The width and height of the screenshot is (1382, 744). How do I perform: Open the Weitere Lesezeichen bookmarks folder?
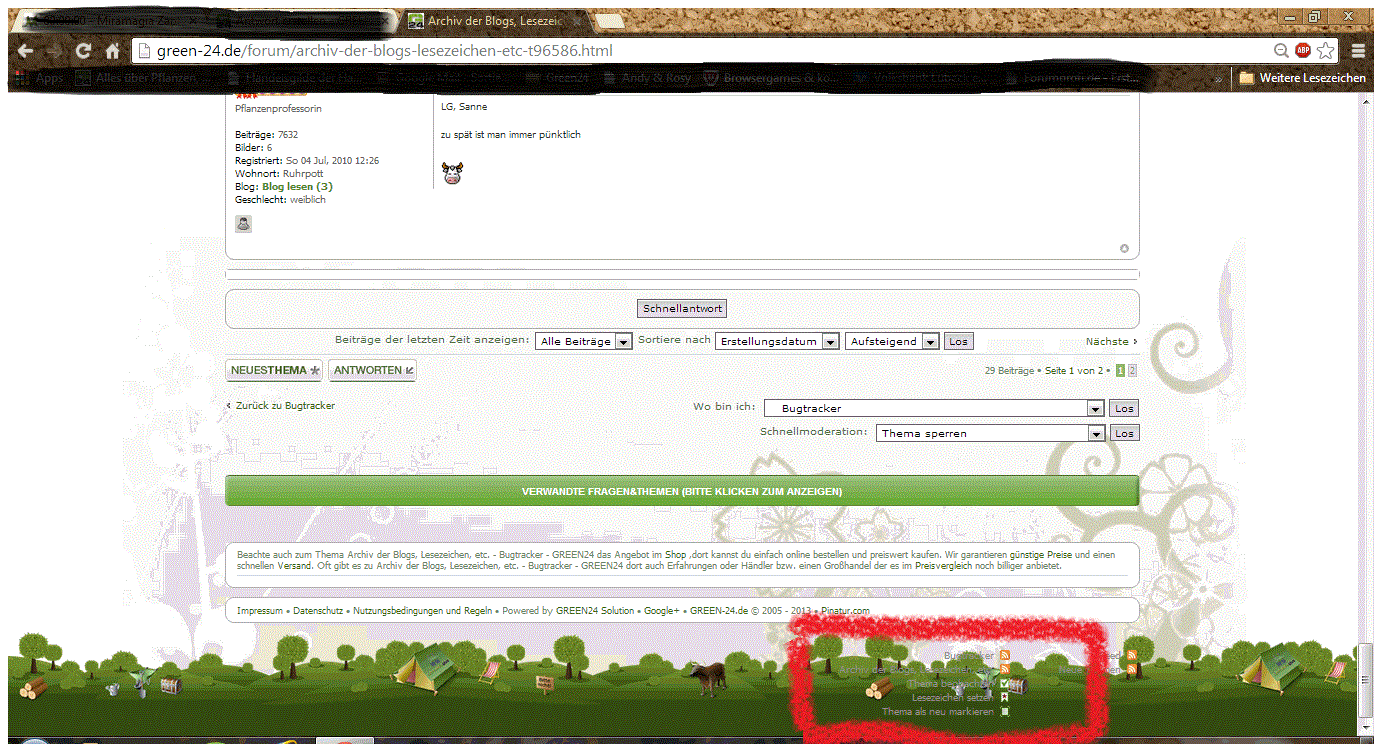(x=1302, y=78)
